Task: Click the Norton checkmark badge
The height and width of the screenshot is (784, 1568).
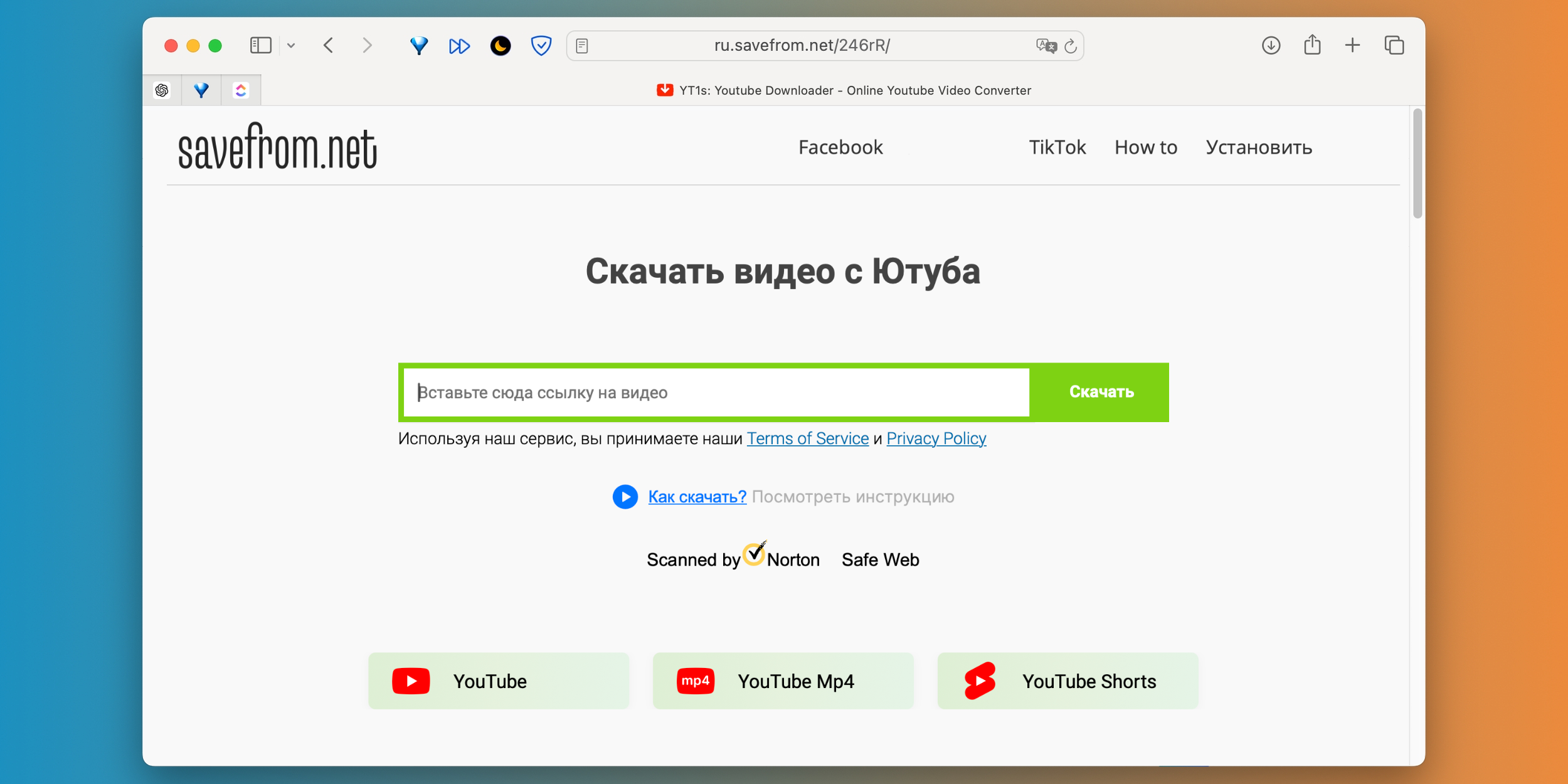Action: coord(755,553)
